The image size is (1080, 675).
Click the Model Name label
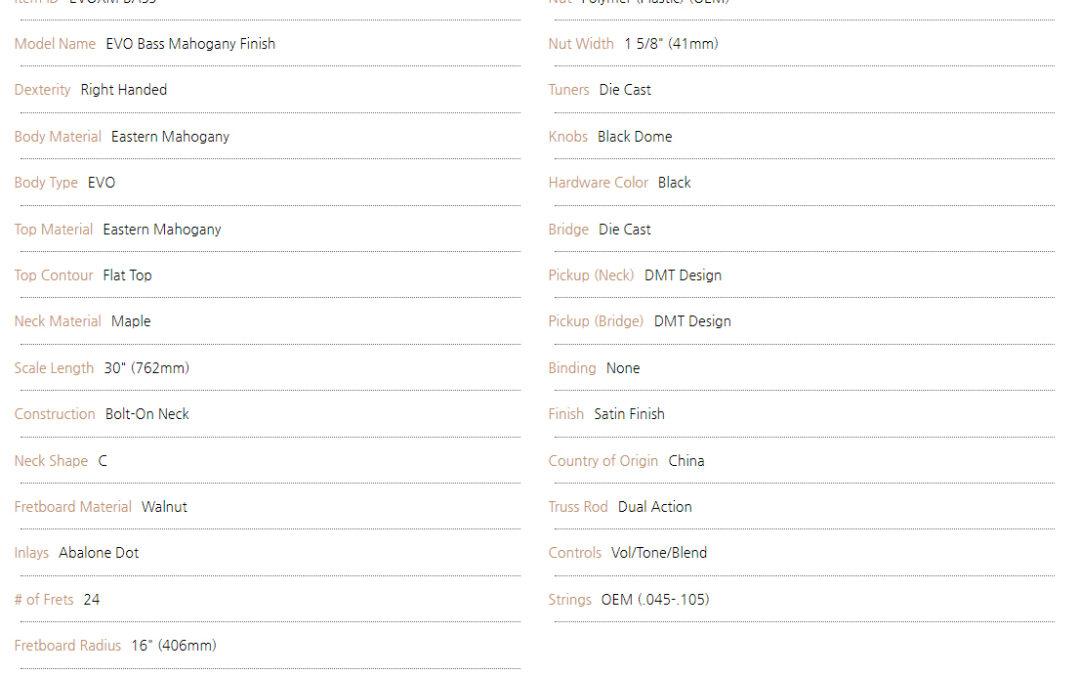[x=55, y=44]
